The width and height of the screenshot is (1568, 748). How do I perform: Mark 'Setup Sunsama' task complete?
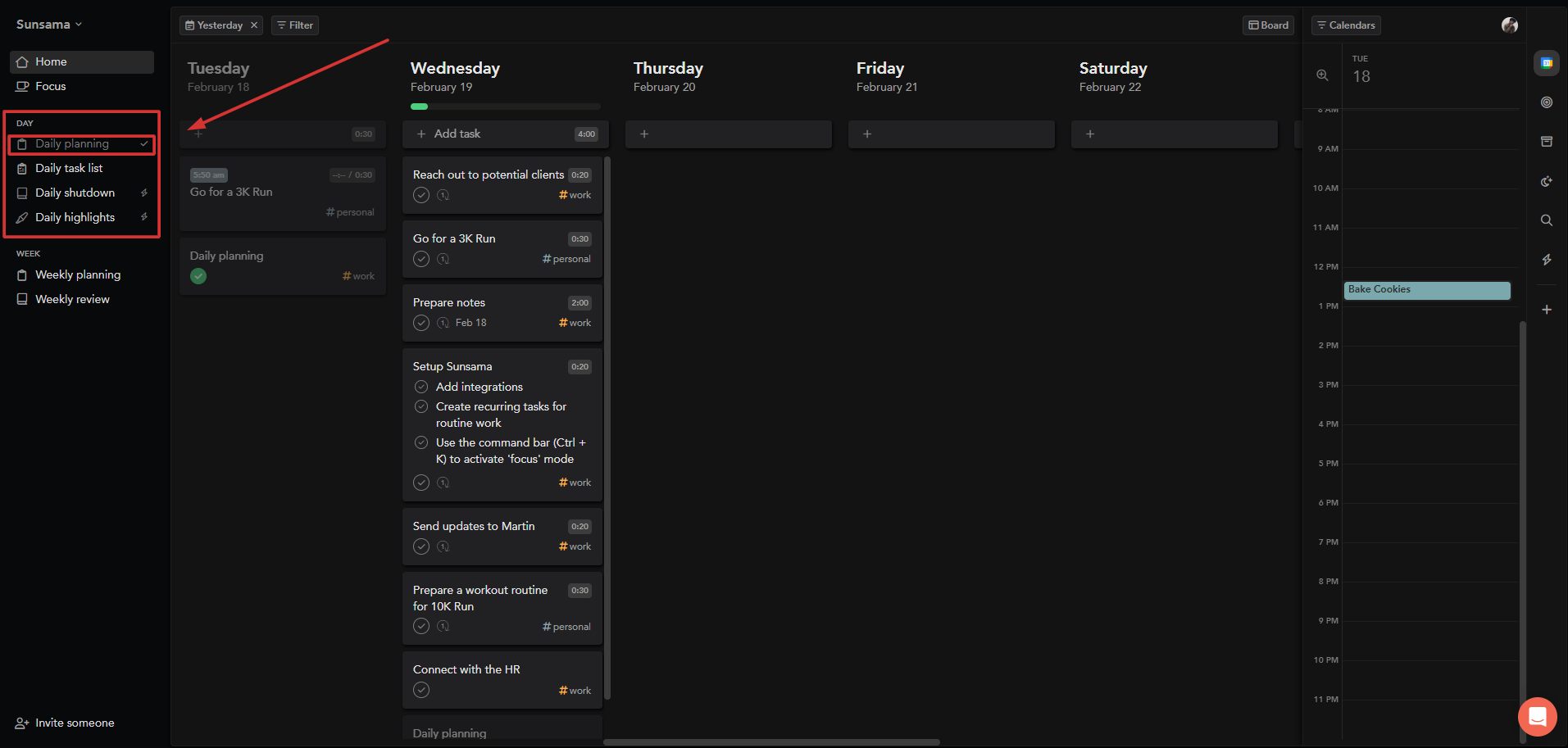click(421, 483)
